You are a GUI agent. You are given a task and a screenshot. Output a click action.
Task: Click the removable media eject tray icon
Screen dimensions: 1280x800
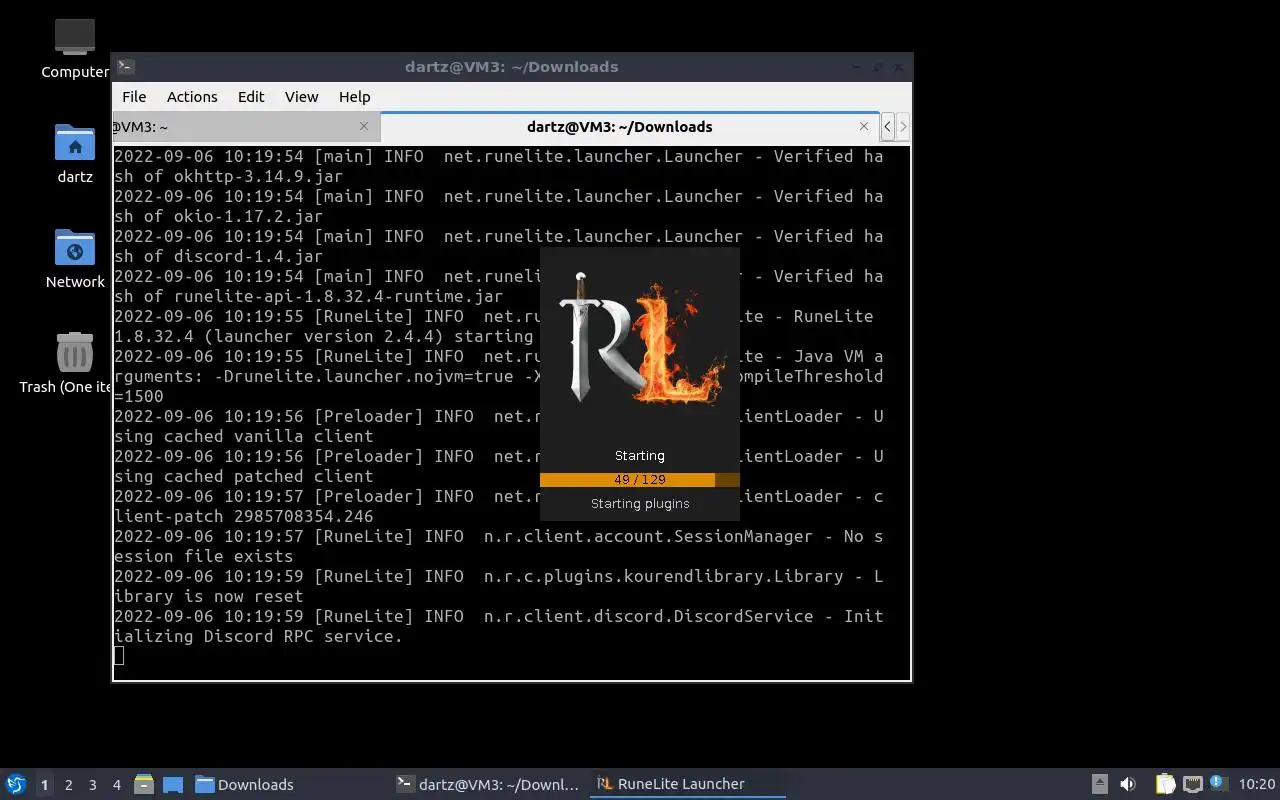[1099, 784]
